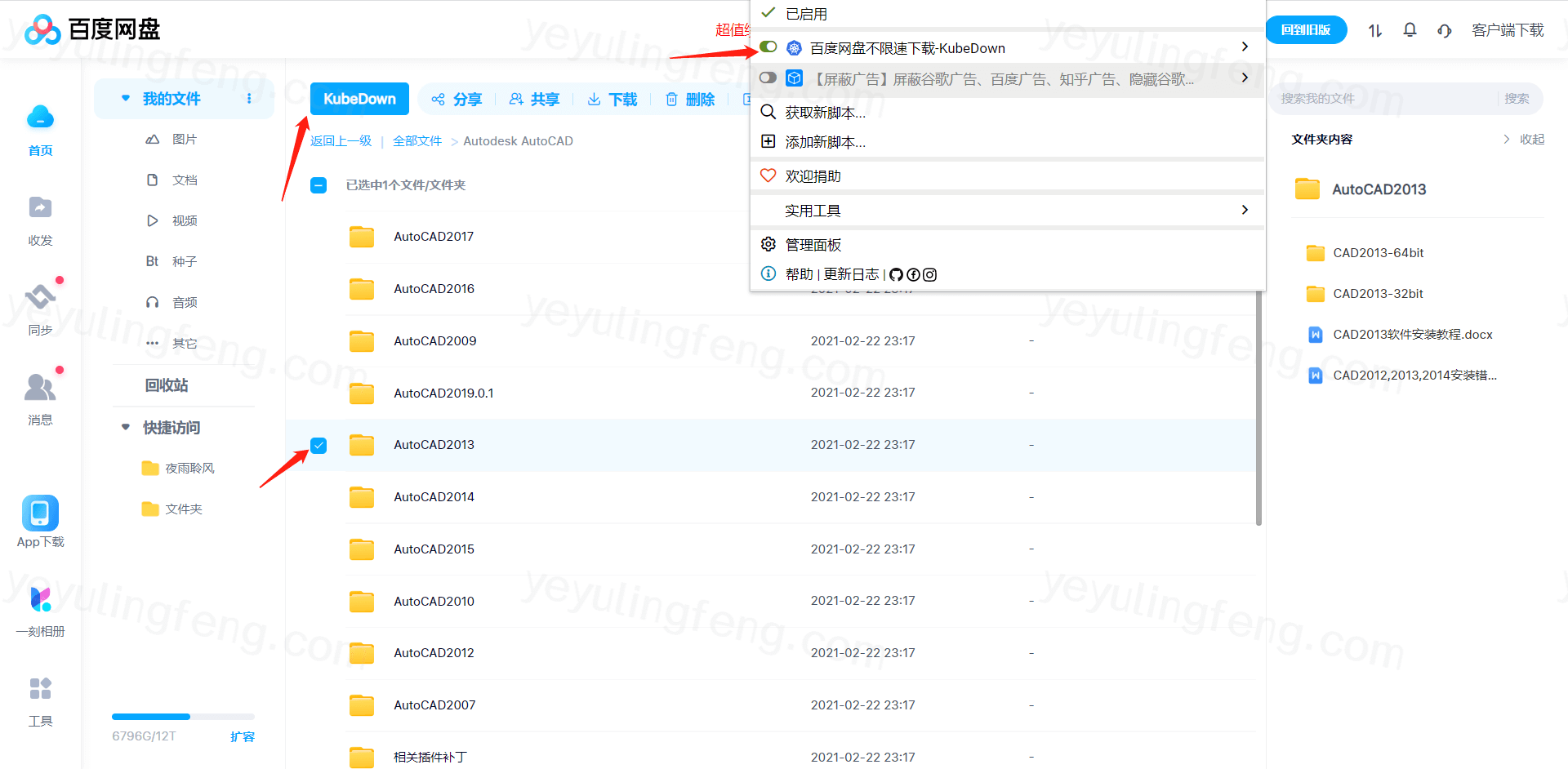Open the 首页 cloud icon
The width and height of the screenshot is (1568, 769).
pos(40,118)
